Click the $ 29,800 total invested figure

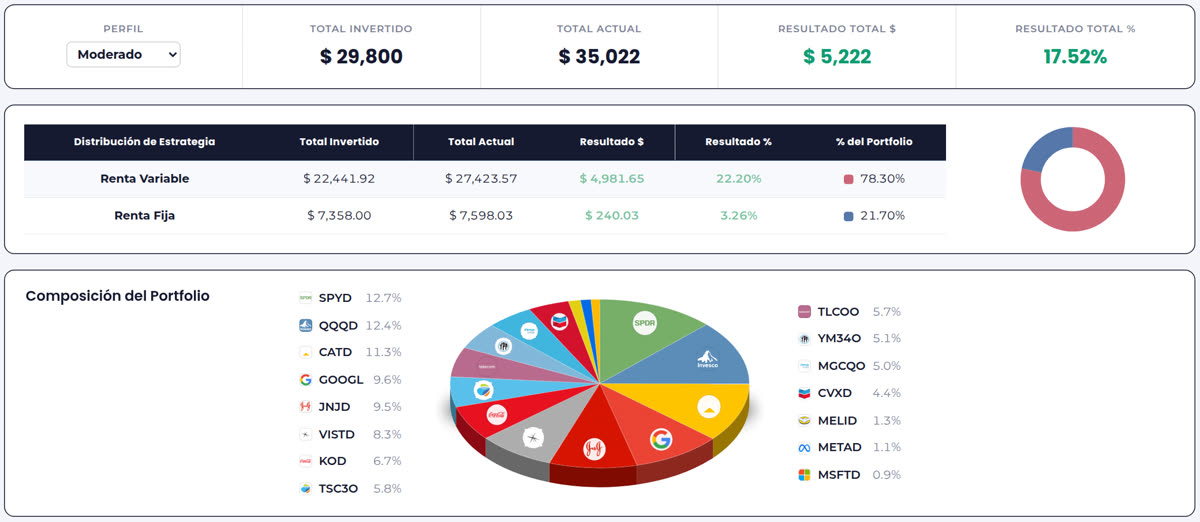point(361,57)
